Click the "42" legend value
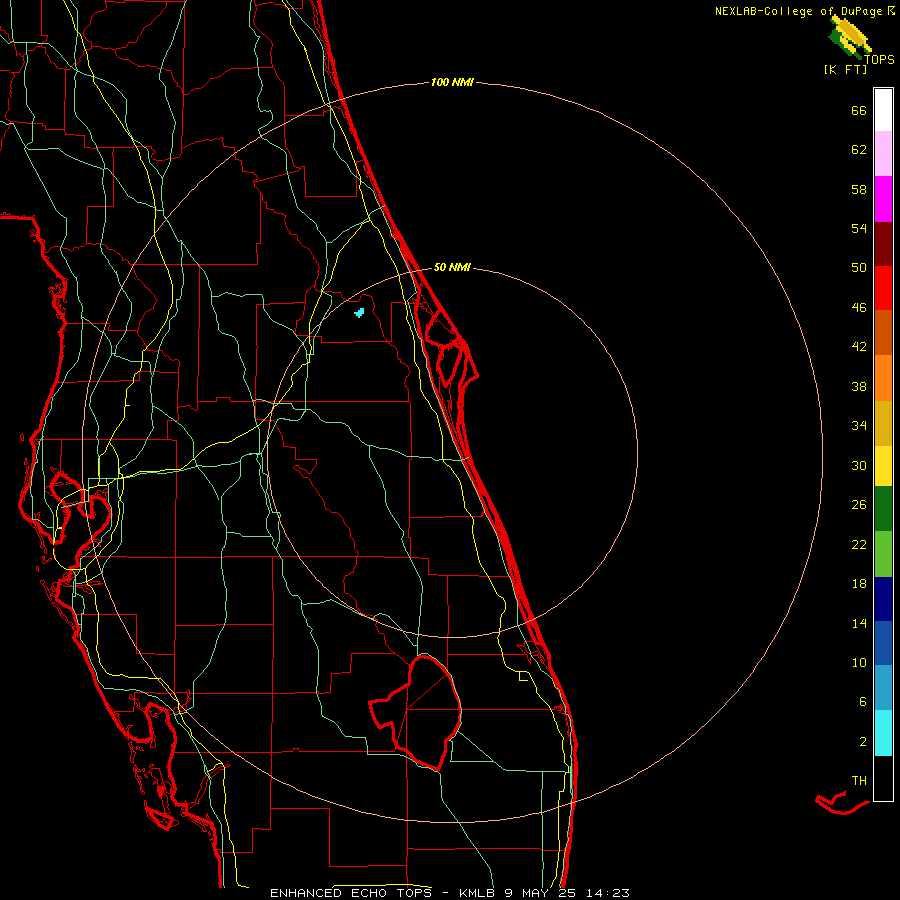 (x=859, y=347)
